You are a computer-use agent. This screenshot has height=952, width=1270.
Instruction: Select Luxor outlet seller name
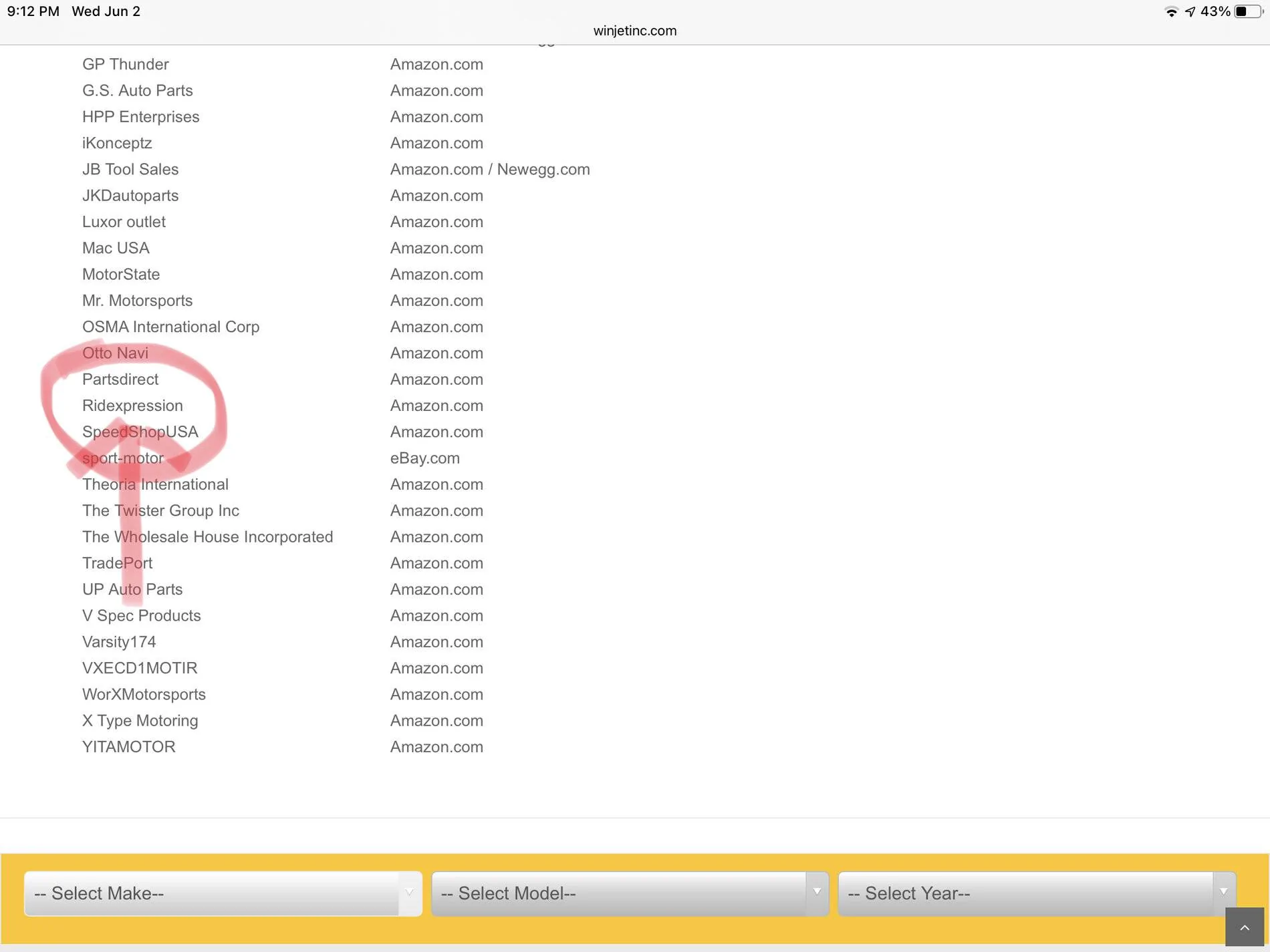coord(124,222)
